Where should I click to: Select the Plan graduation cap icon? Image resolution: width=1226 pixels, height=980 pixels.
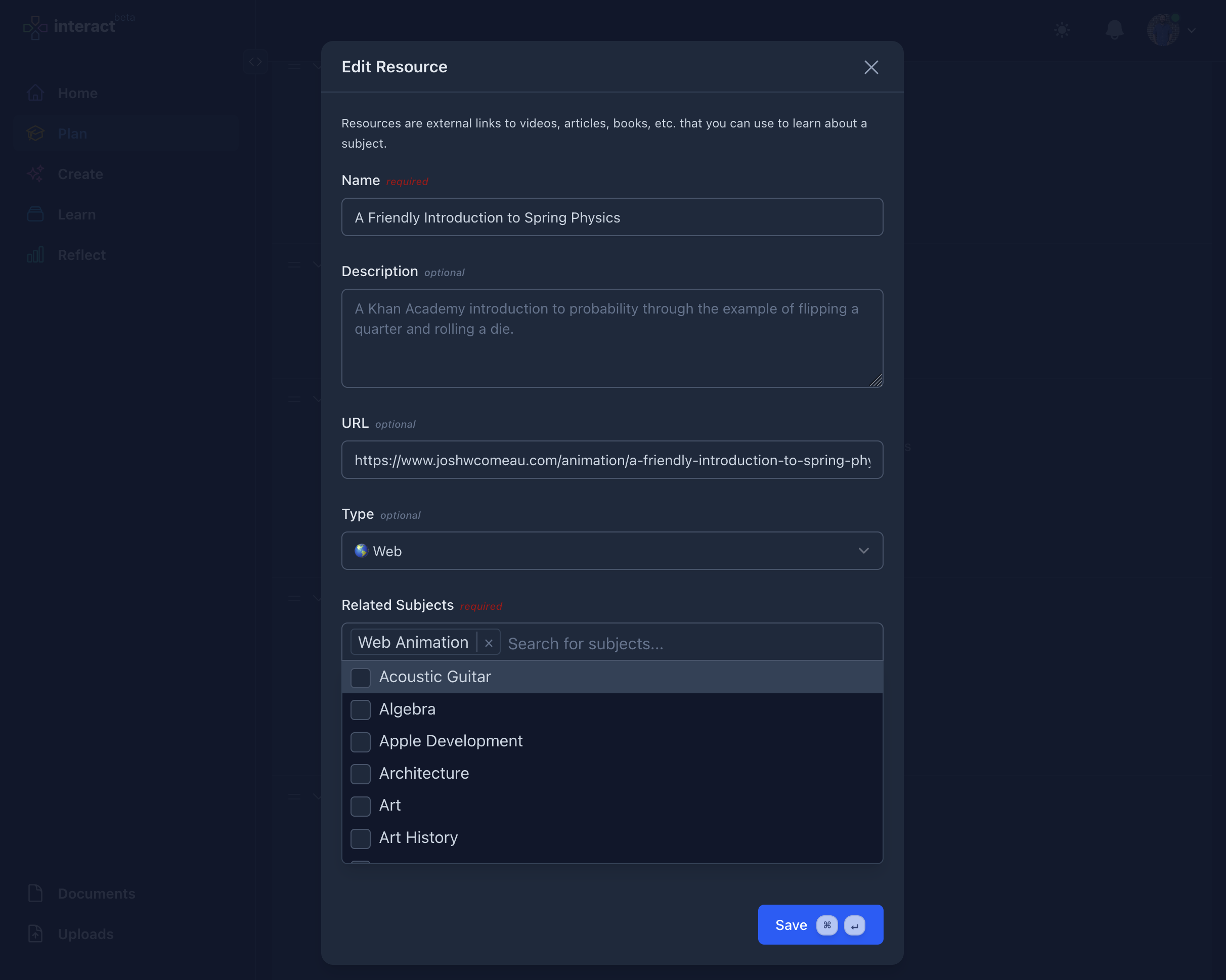[x=35, y=133]
